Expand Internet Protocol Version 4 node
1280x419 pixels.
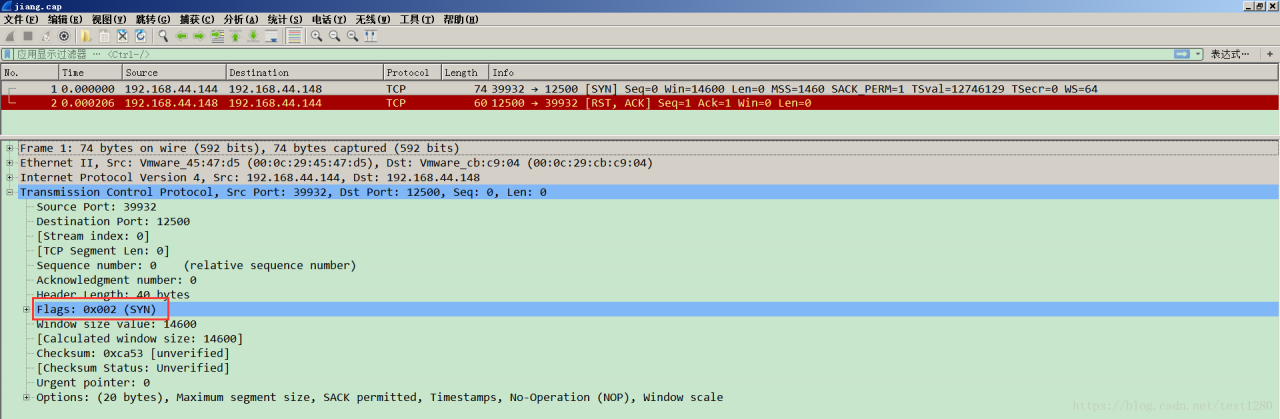pos(9,178)
